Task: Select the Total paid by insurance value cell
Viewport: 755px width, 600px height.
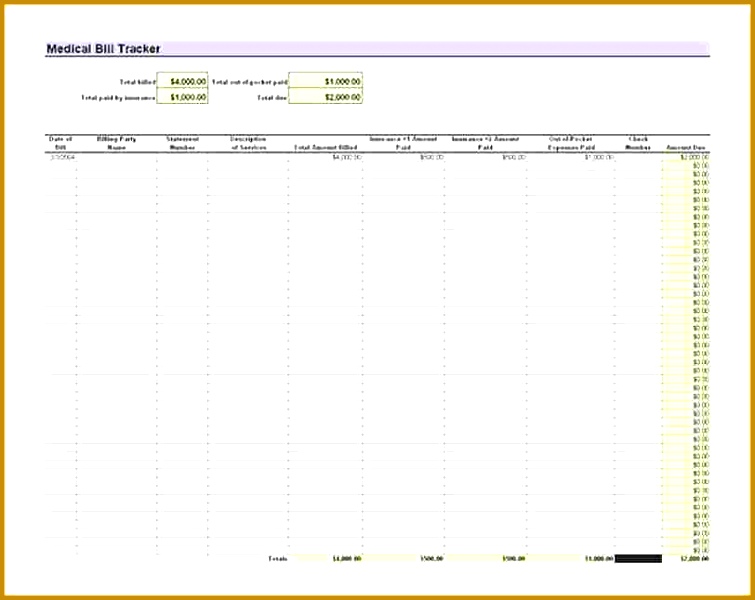Action: pos(182,97)
